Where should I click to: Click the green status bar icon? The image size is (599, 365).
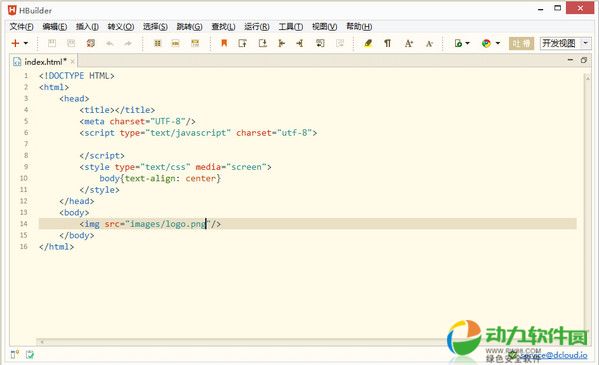point(30,354)
